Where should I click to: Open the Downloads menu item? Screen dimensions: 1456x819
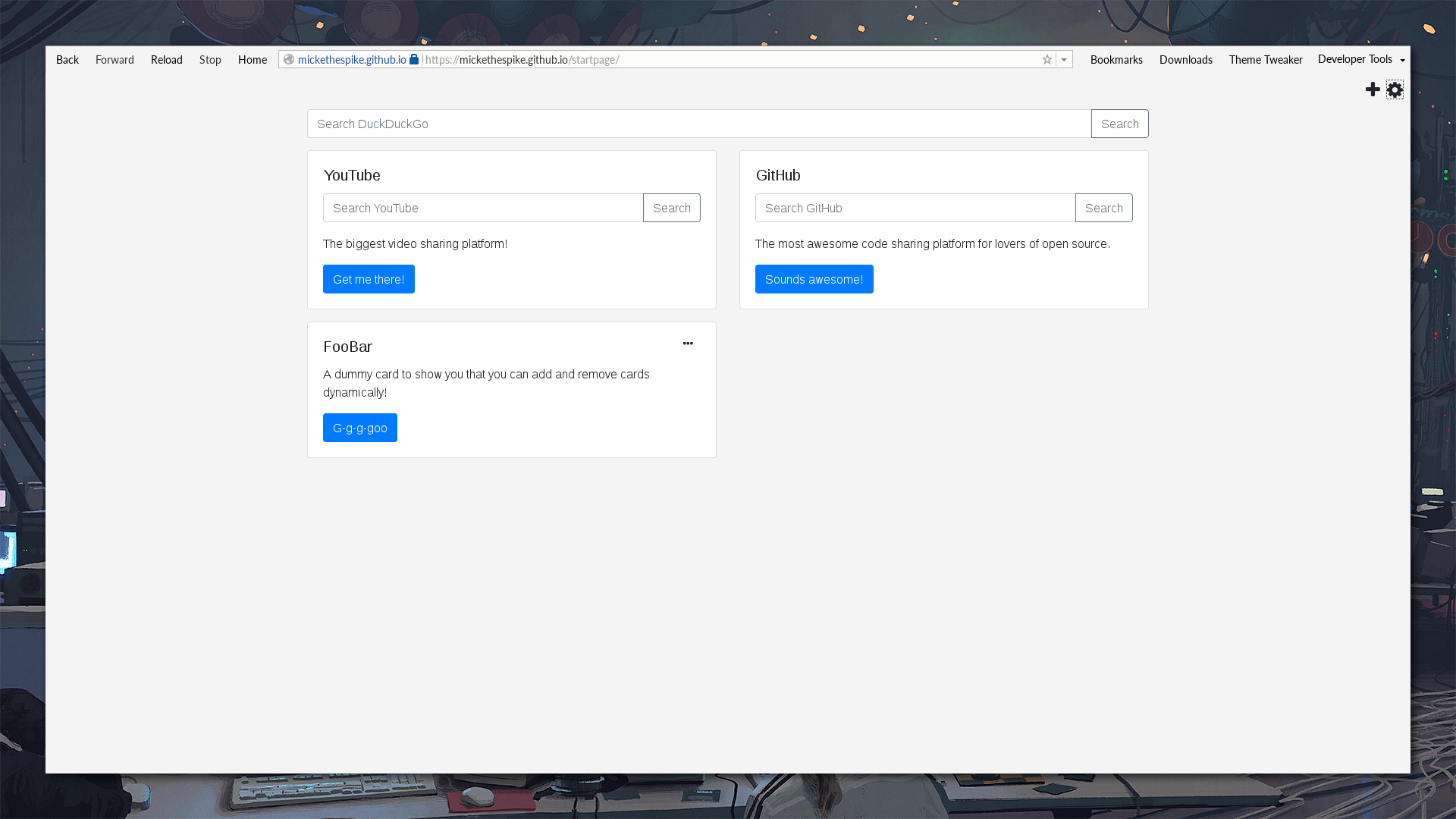pos(1185,60)
